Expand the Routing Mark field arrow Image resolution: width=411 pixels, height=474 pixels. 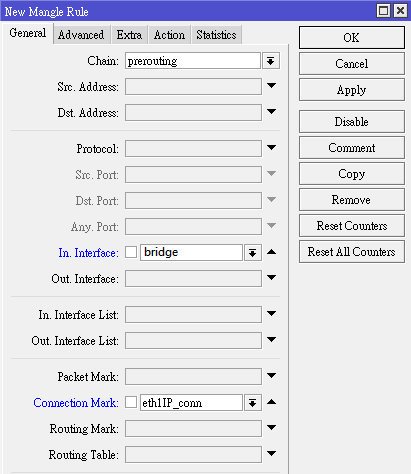(x=271, y=428)
